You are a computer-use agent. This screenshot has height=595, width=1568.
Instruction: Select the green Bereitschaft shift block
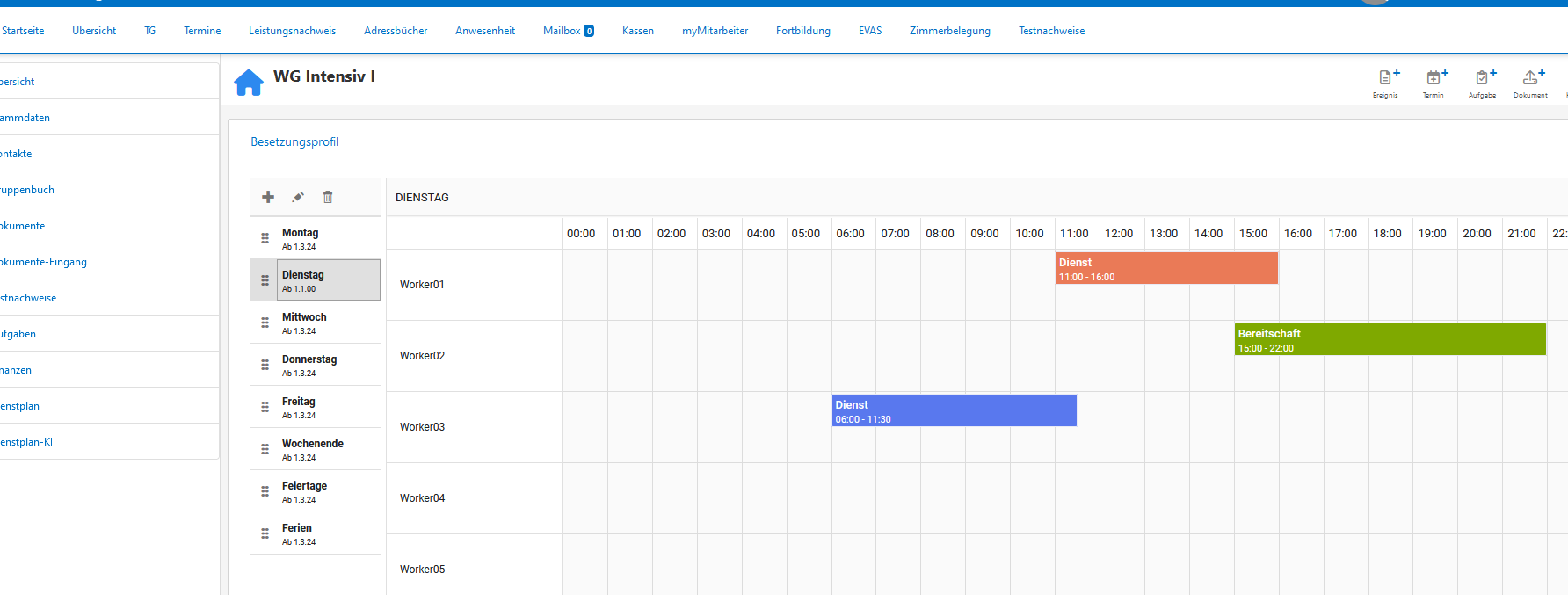coord(1389,339)
